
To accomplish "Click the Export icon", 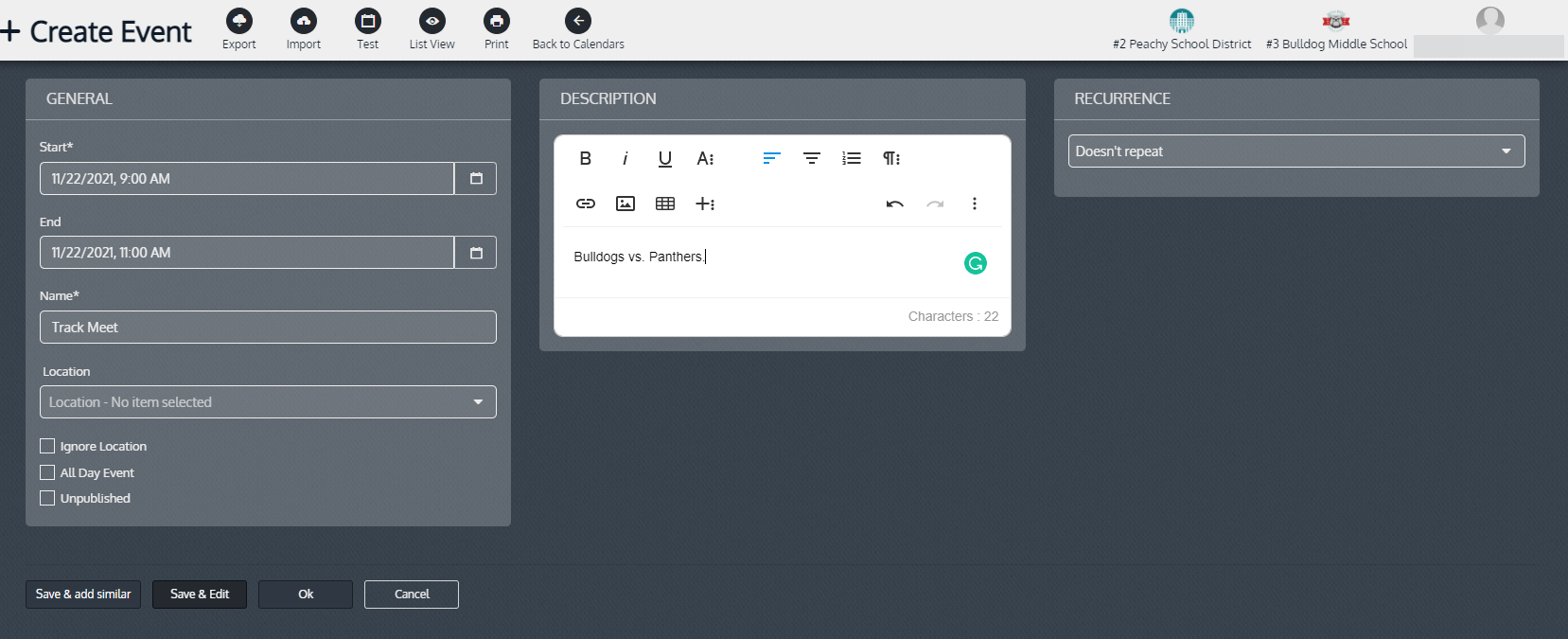I will tap(239, 21).
